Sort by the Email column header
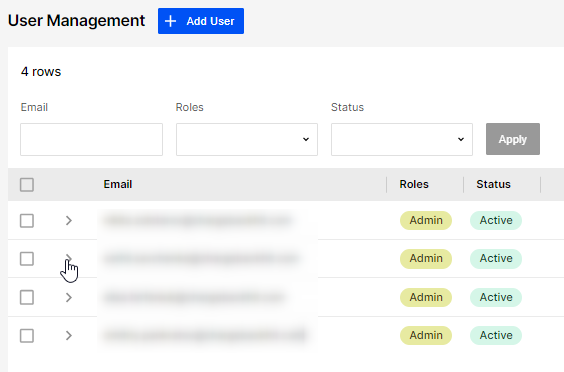 118,184
